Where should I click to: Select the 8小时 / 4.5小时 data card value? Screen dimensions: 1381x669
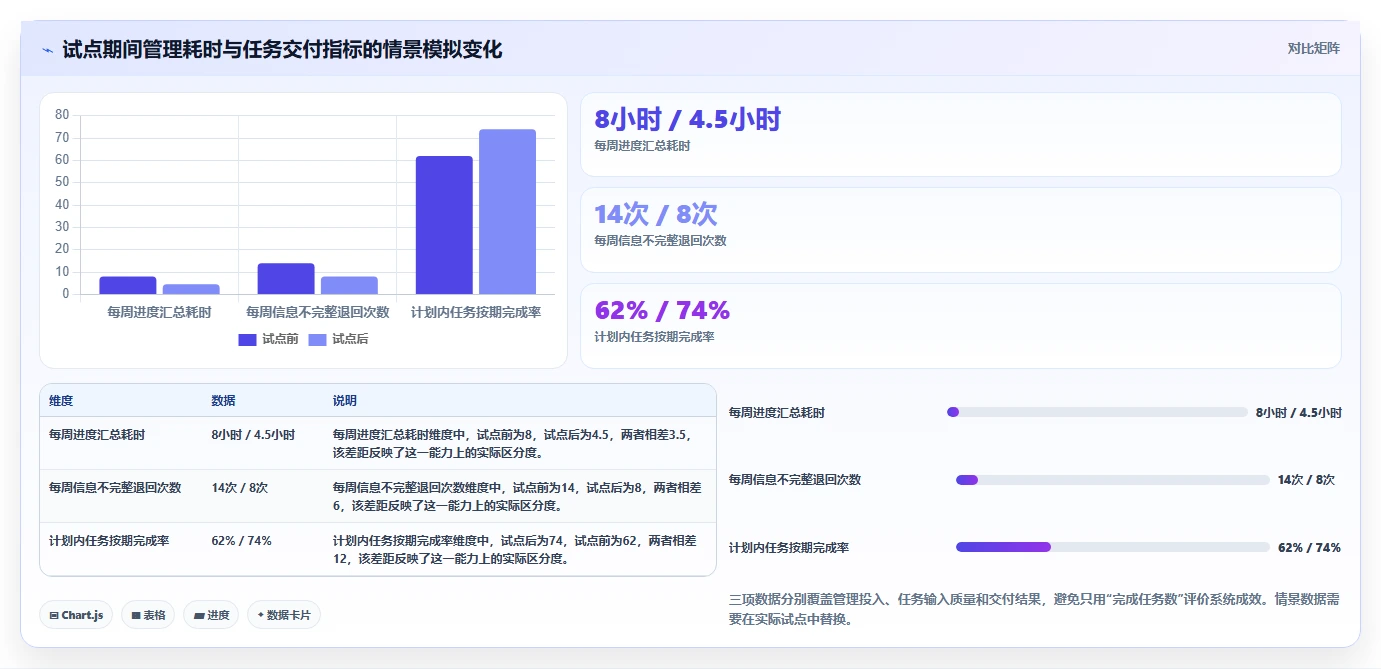[x=687, y=119]
